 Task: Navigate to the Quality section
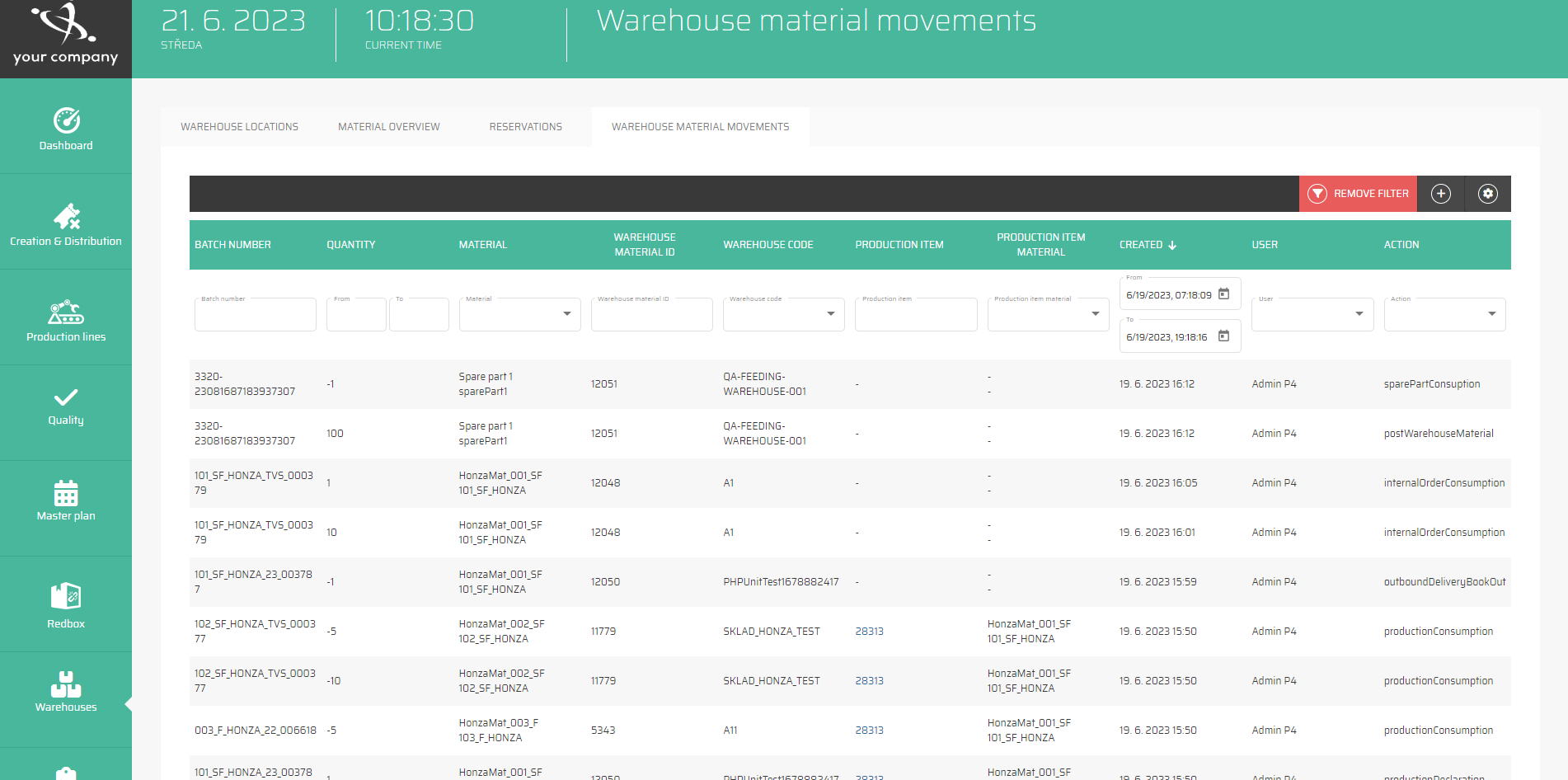tap(66, 408)
